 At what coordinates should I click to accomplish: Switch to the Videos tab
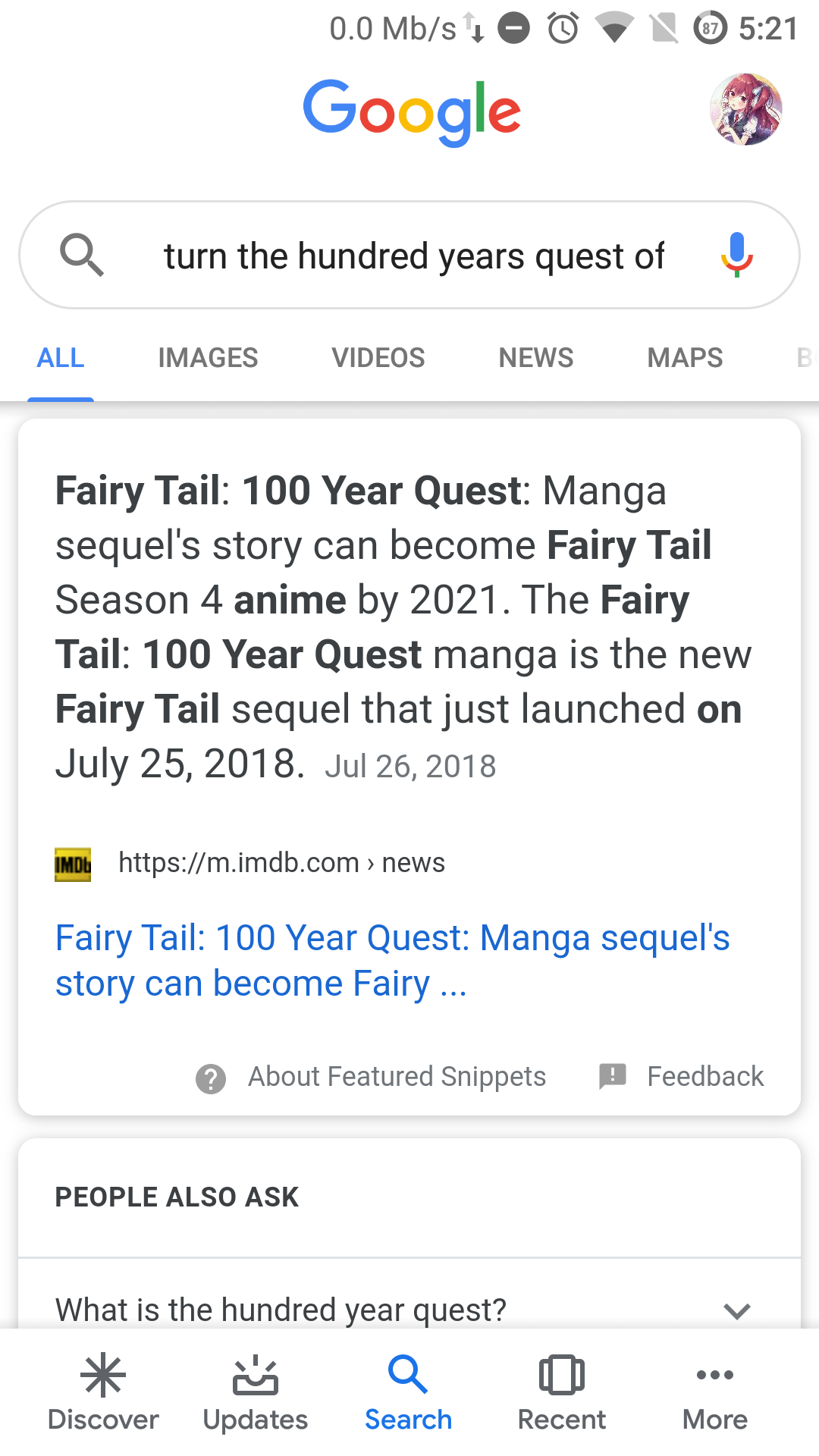378,358
